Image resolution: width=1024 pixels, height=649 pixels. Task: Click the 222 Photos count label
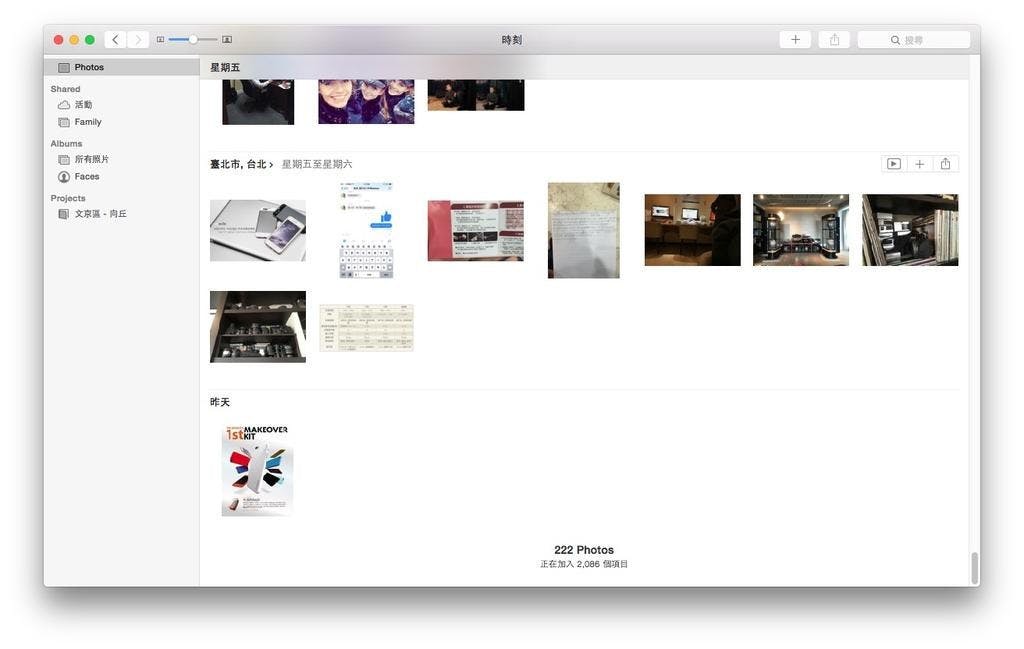click(x=584, y=550)
